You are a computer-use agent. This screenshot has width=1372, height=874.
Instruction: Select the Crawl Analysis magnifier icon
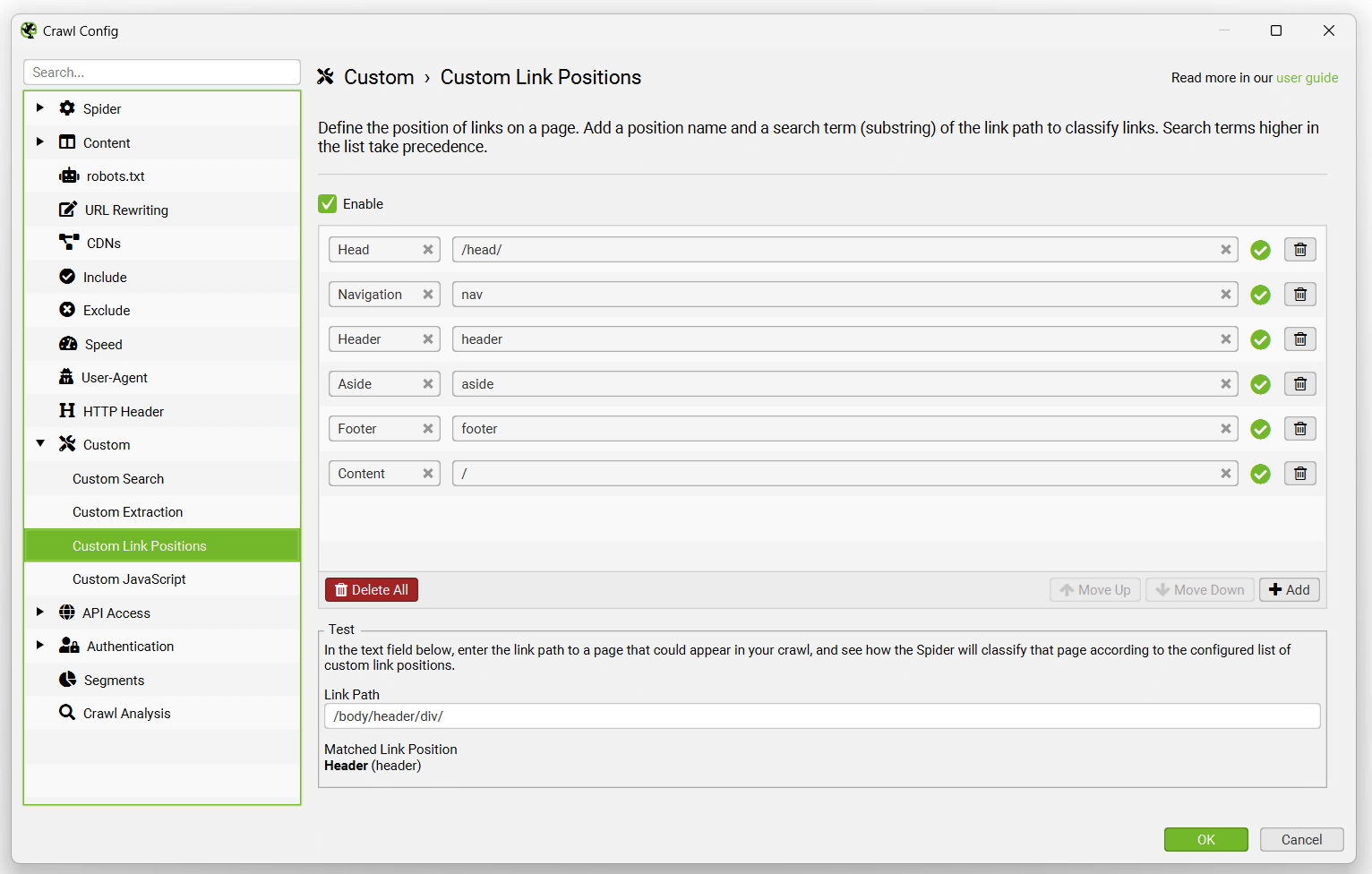[66, 713]
